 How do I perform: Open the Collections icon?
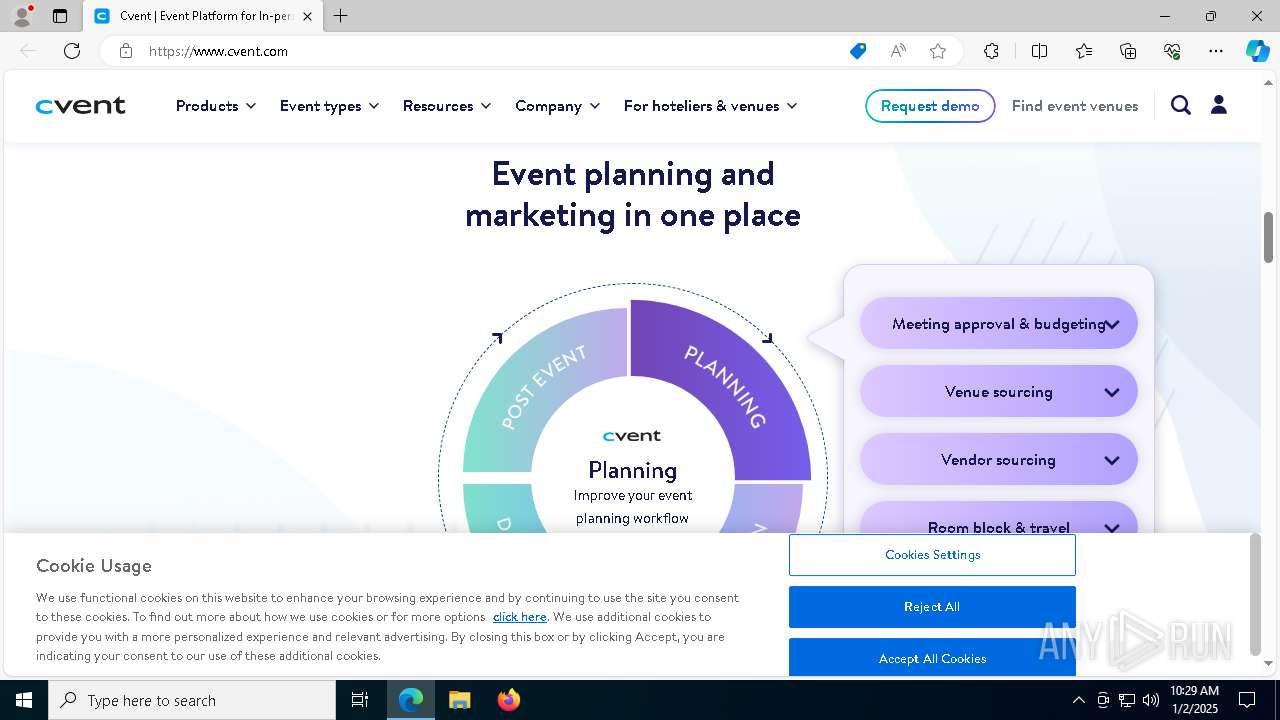click(x=1128, y=51)
